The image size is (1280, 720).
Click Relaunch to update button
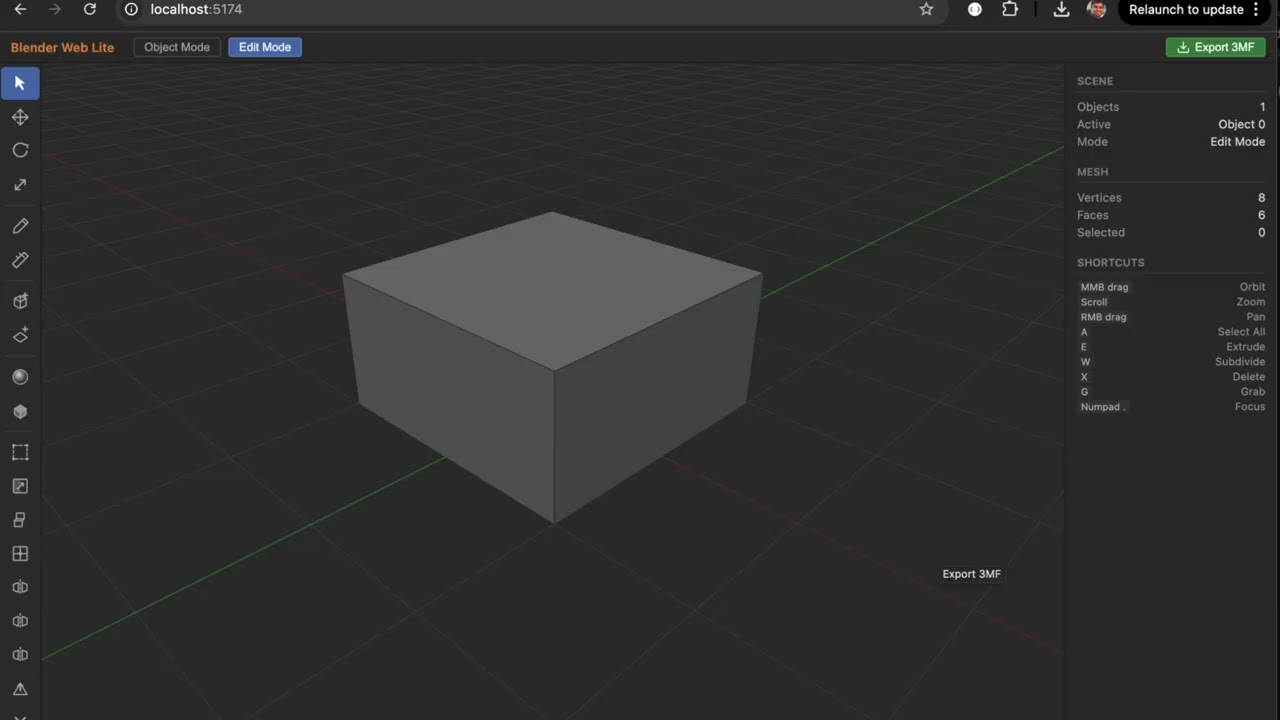[1186, 9]
